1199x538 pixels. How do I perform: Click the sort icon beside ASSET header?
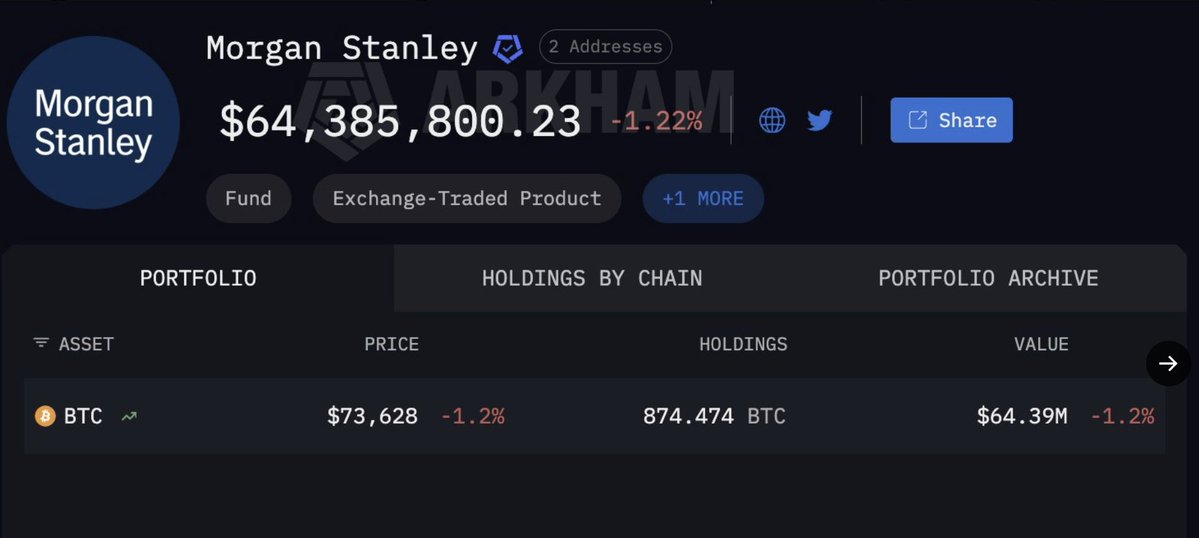41,343
